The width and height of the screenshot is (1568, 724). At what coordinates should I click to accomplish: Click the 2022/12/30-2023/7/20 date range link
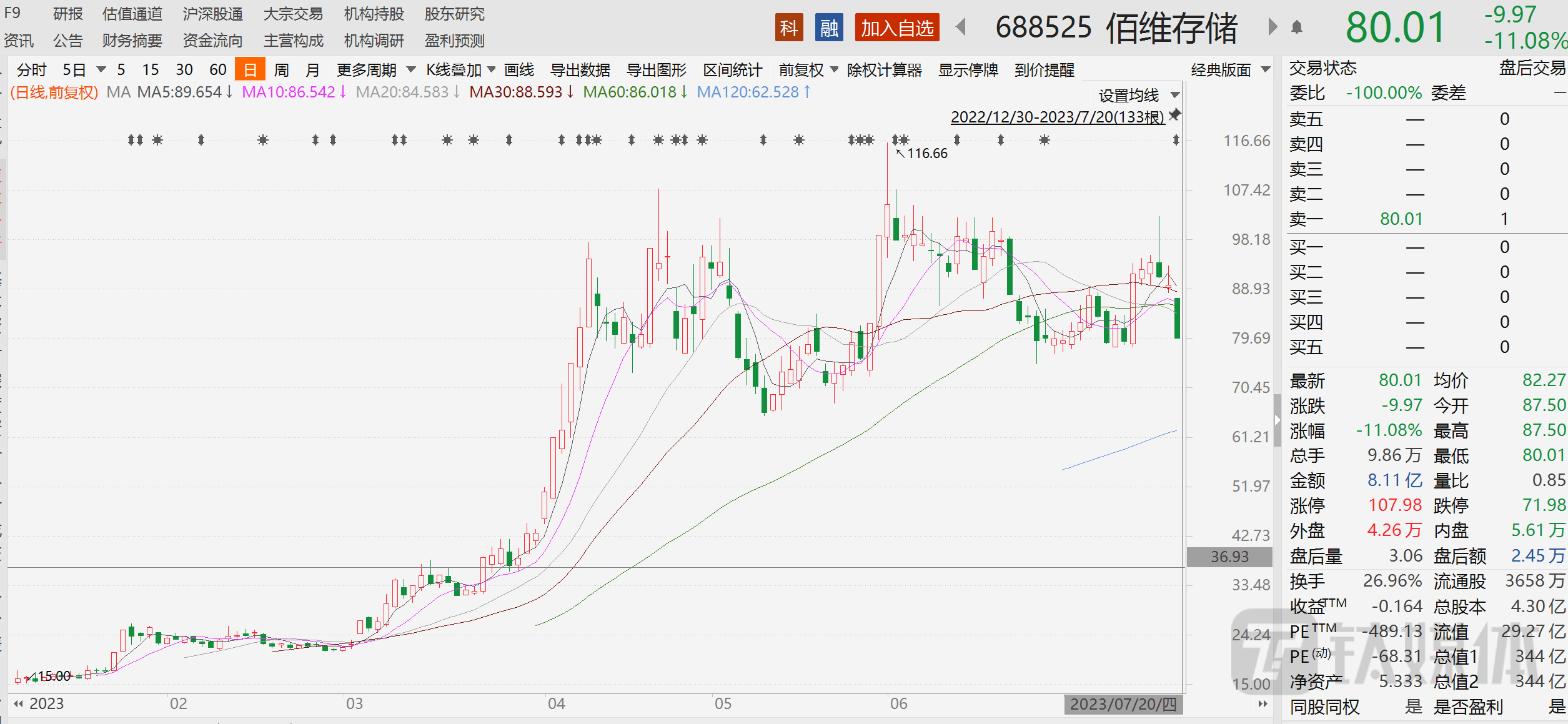pyautogui.click(x=1057, y=117)
